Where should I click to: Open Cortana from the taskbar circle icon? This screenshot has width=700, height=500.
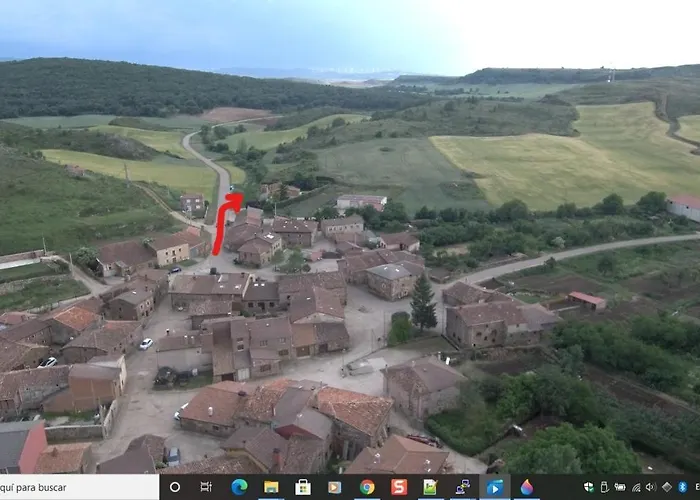coord(175,487)
